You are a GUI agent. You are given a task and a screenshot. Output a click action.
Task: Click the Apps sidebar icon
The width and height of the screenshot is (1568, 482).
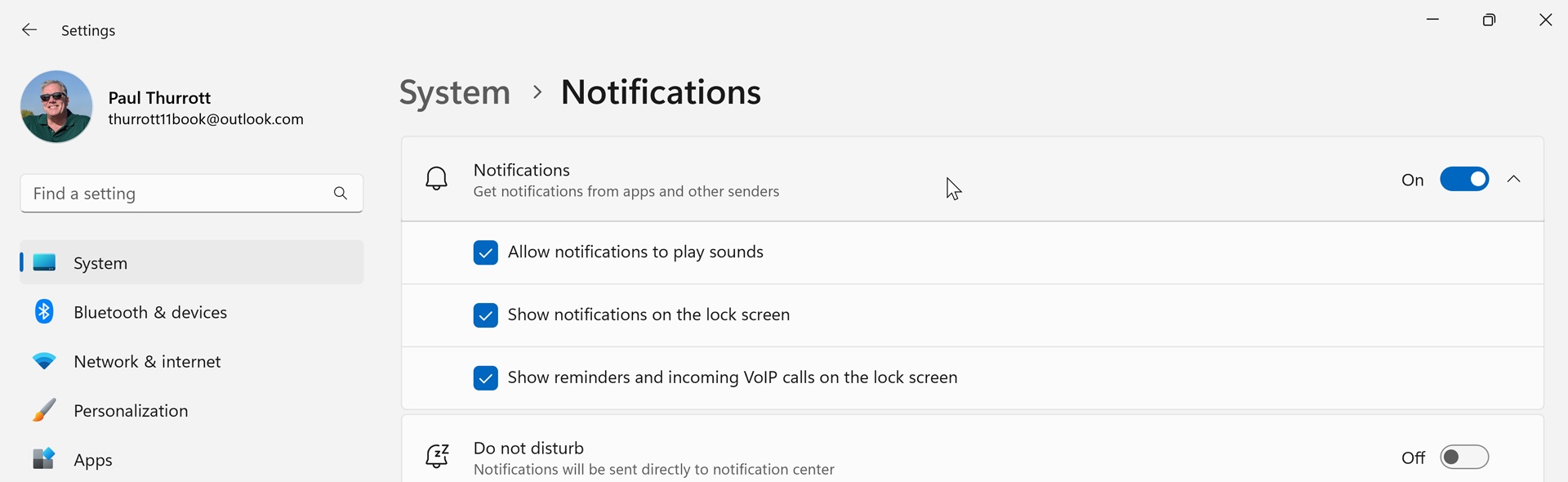point(44,459)
